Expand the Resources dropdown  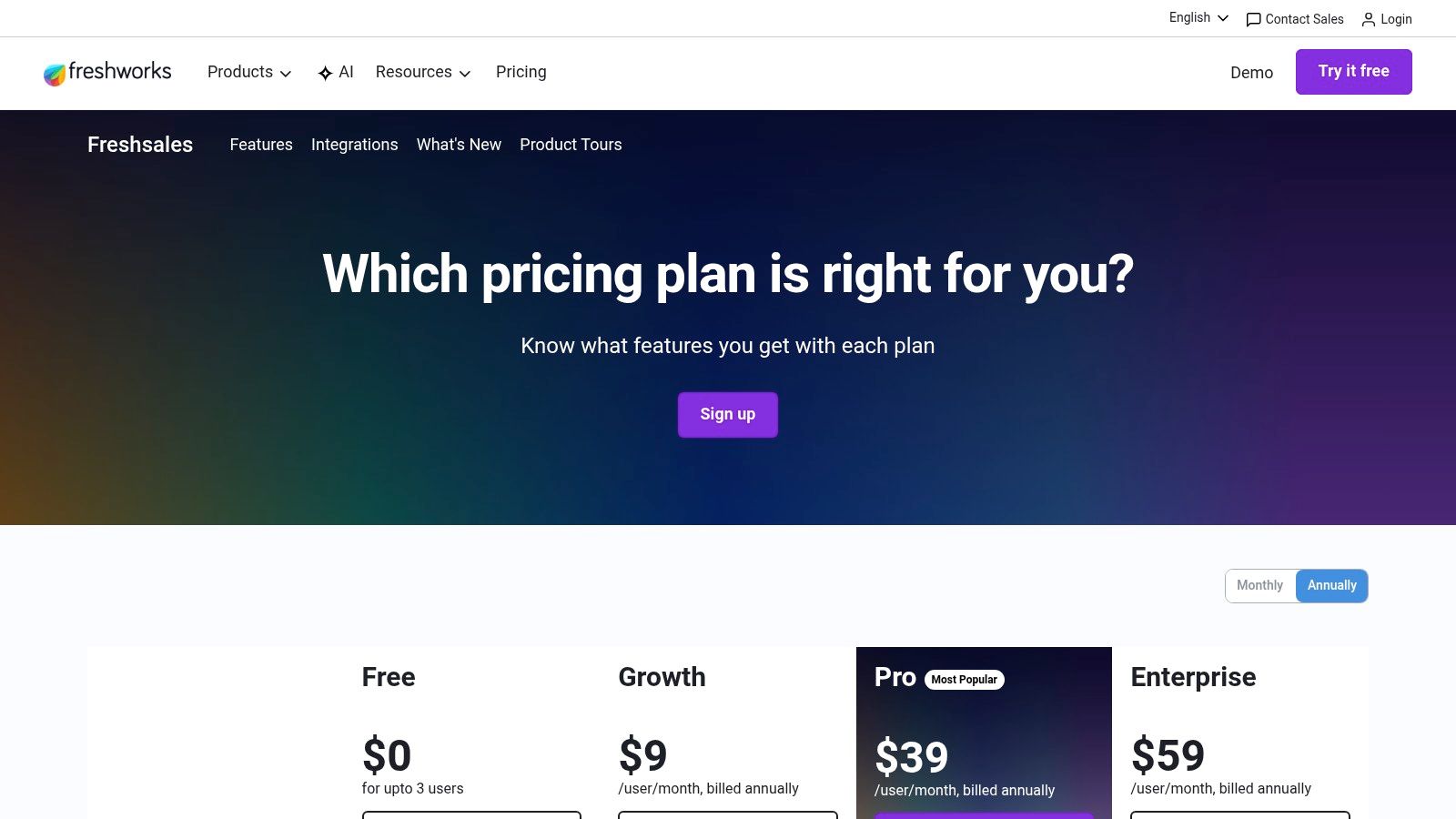[422, 72]
